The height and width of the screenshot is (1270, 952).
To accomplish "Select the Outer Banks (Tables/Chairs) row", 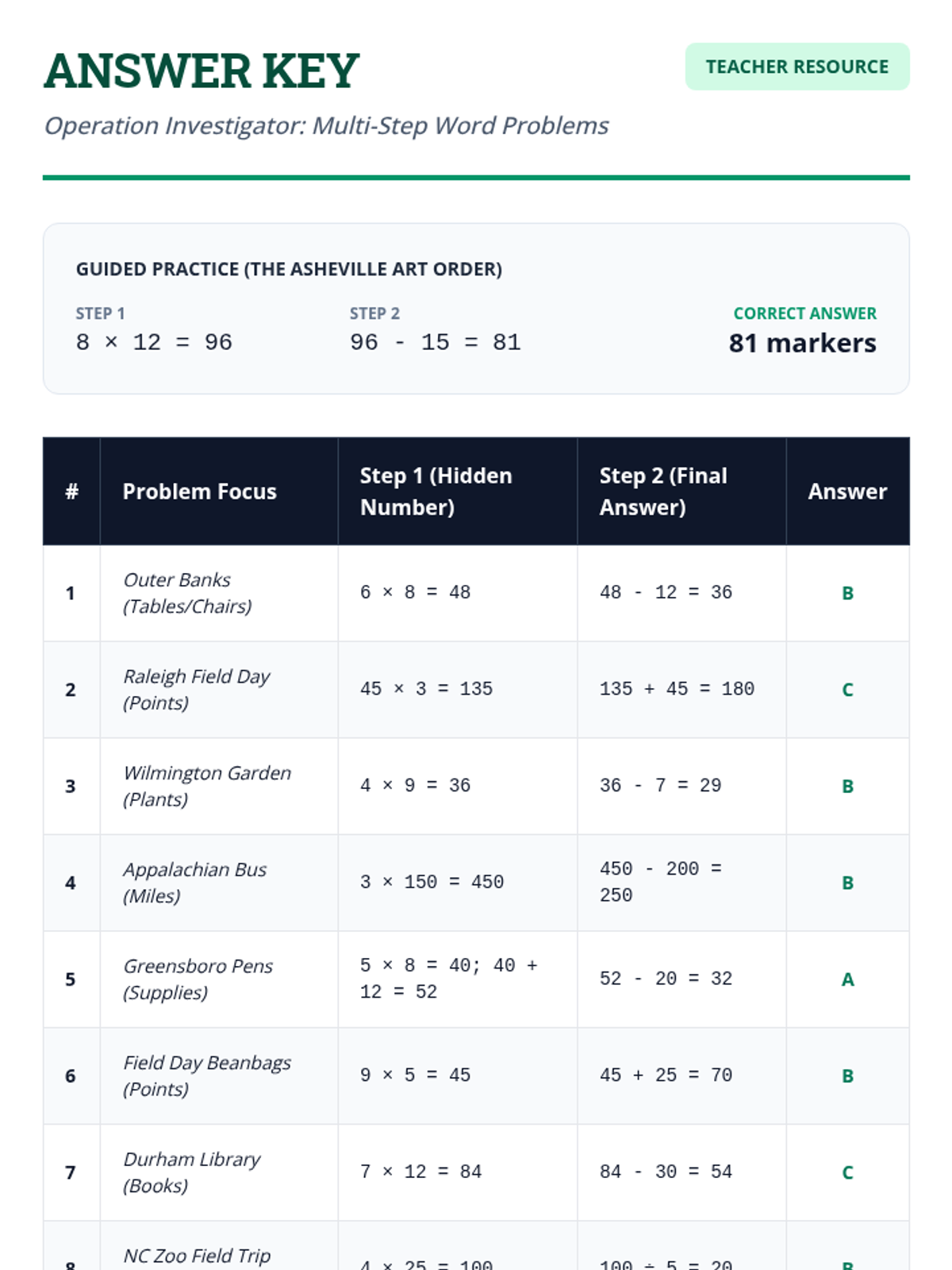I will pyautogui.click(x=476, y=593).
